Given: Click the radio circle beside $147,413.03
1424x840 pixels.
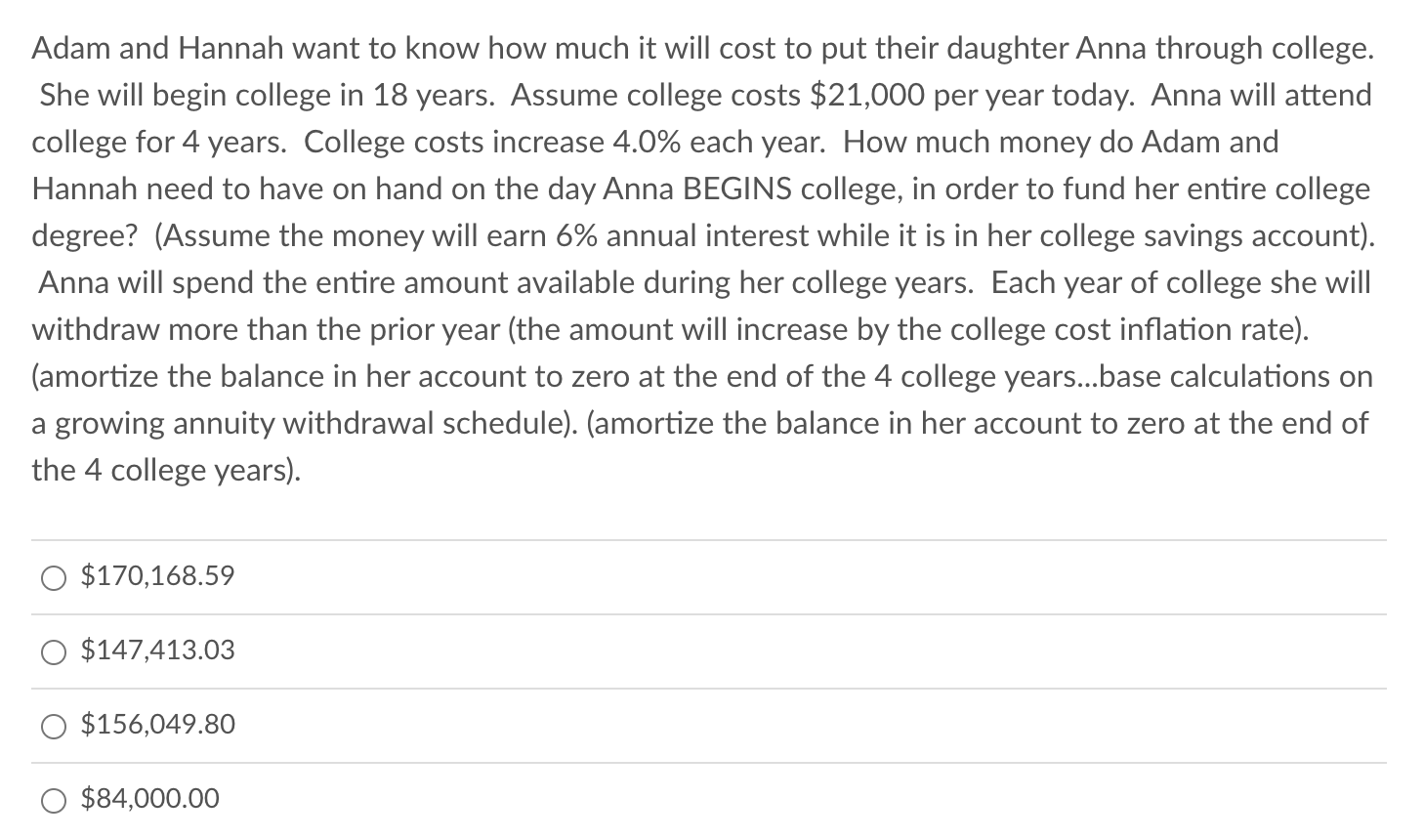Looking at the screenshot, I should click(x=53, y=651).
